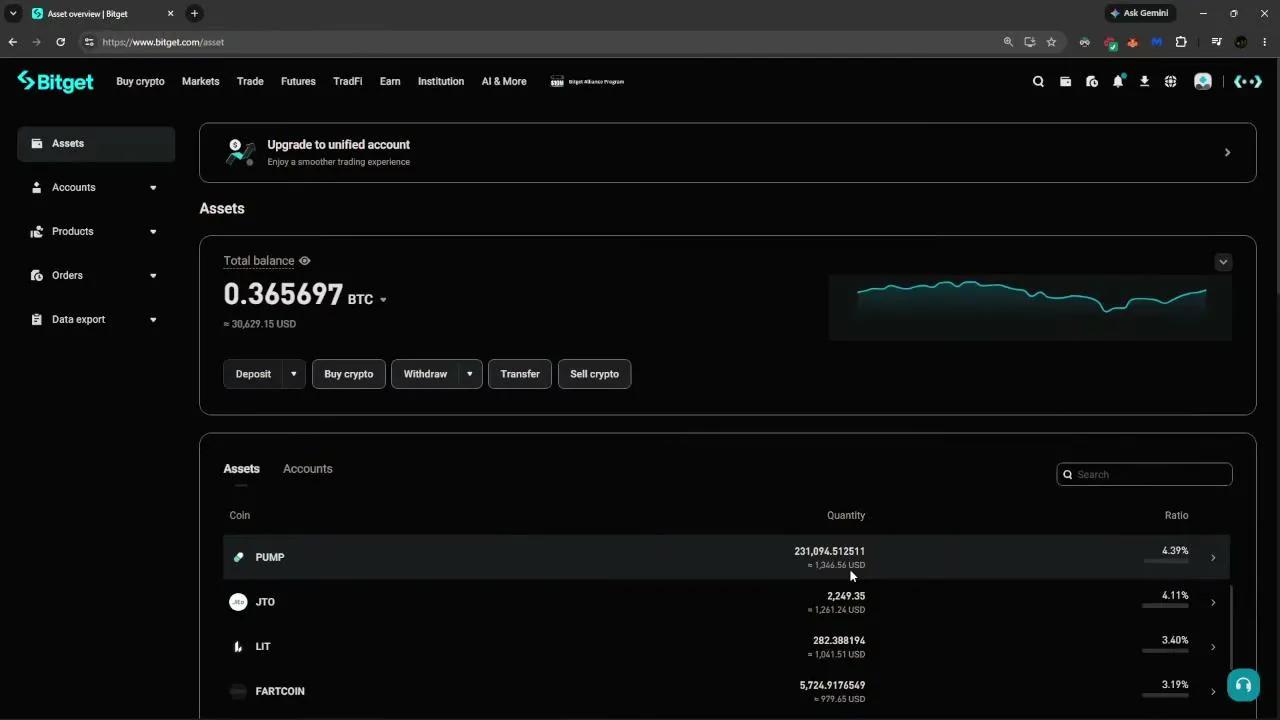Open the PUMP row details chevron
The image size is (1280, 720).
point(1213,558)
